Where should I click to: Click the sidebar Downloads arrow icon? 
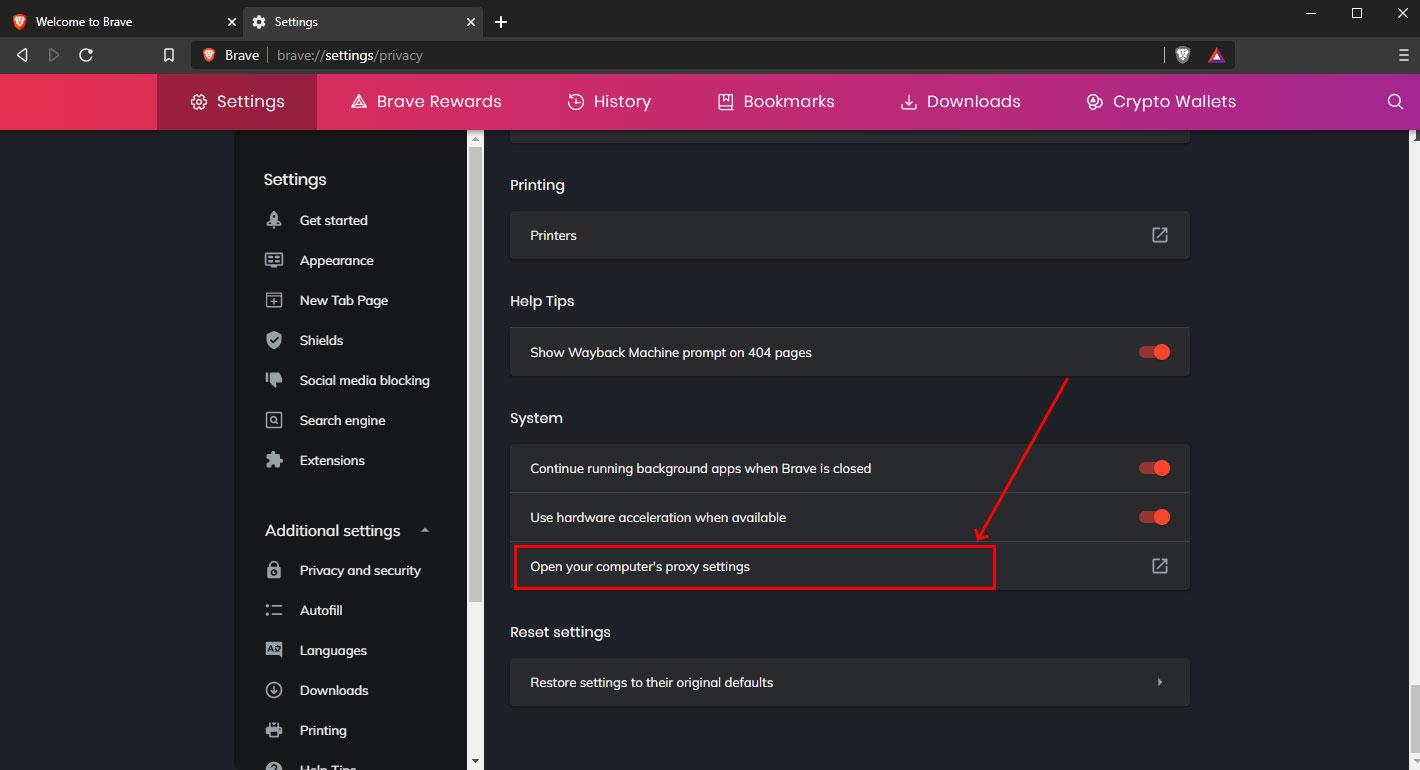pyautogui.click(x=274, y=690)
